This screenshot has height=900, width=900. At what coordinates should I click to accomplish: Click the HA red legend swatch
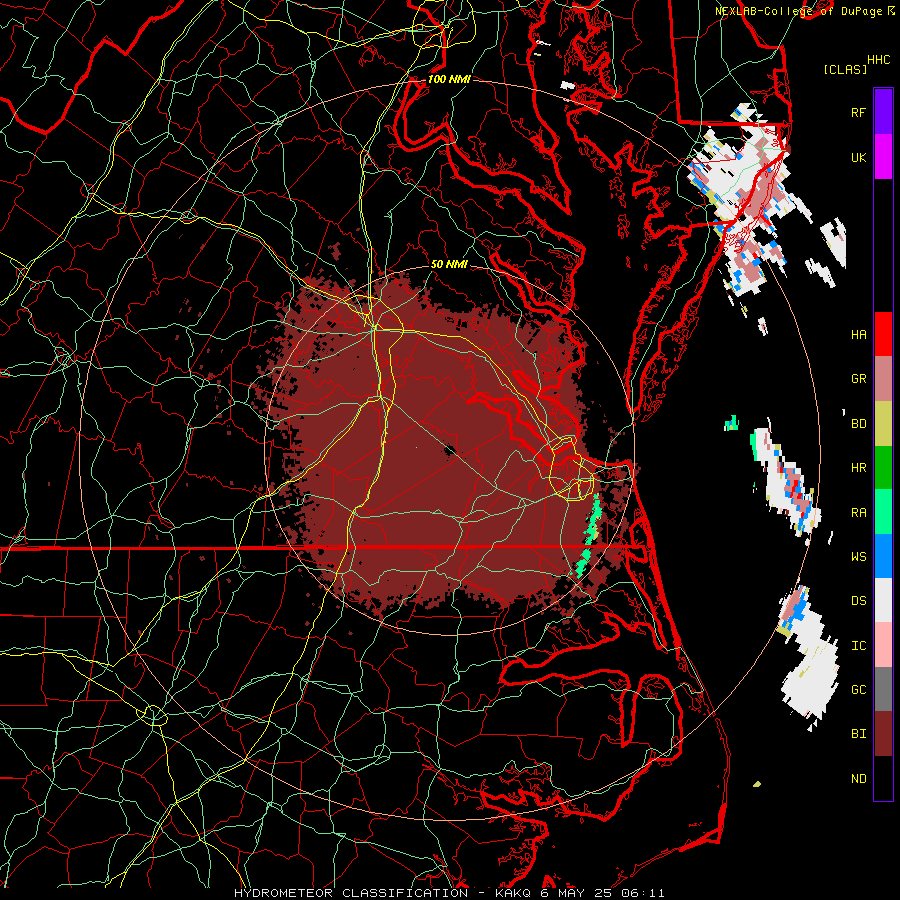point(883,334)
